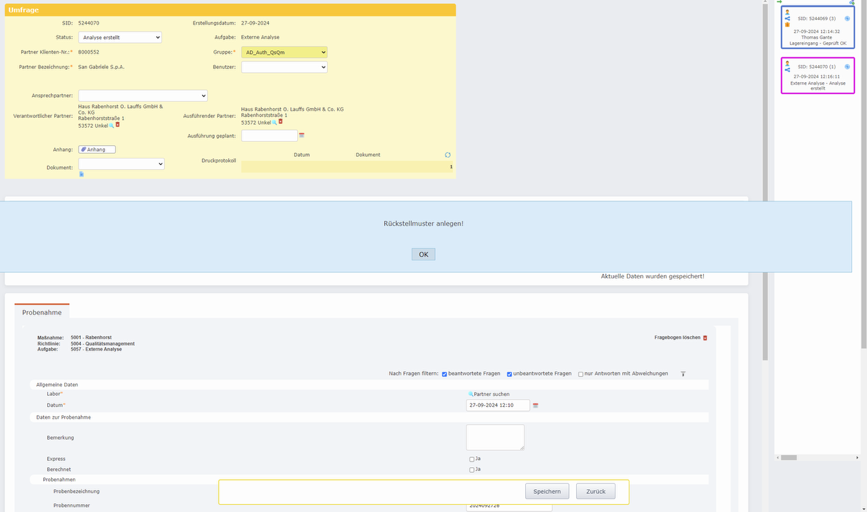Click red delete icon by Ausführender Partner
This screenshot has width=867, height=512.
tap(281, 122)
